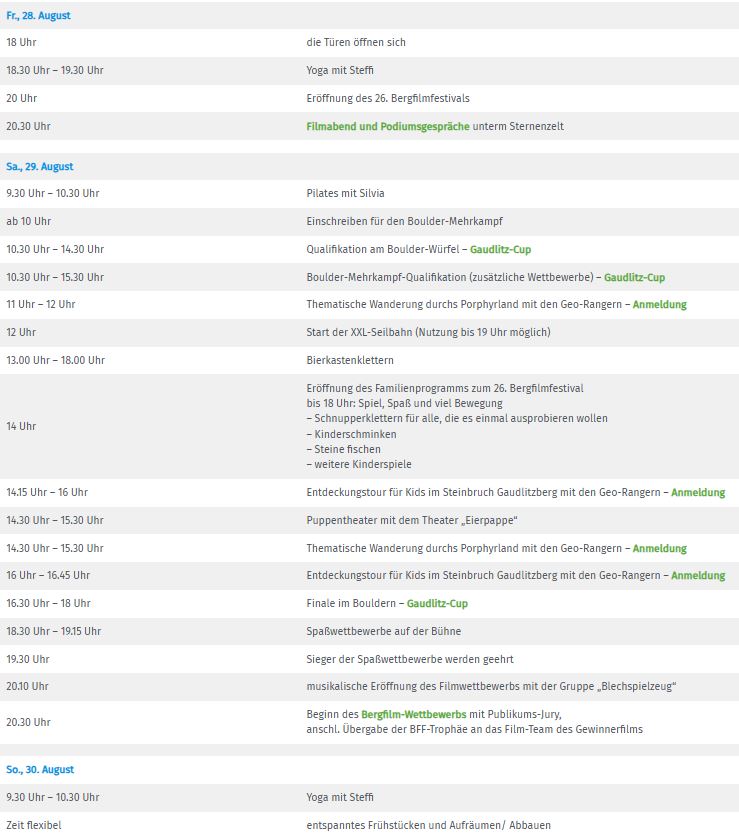Click the Bierkastenklettern entry

350,361
